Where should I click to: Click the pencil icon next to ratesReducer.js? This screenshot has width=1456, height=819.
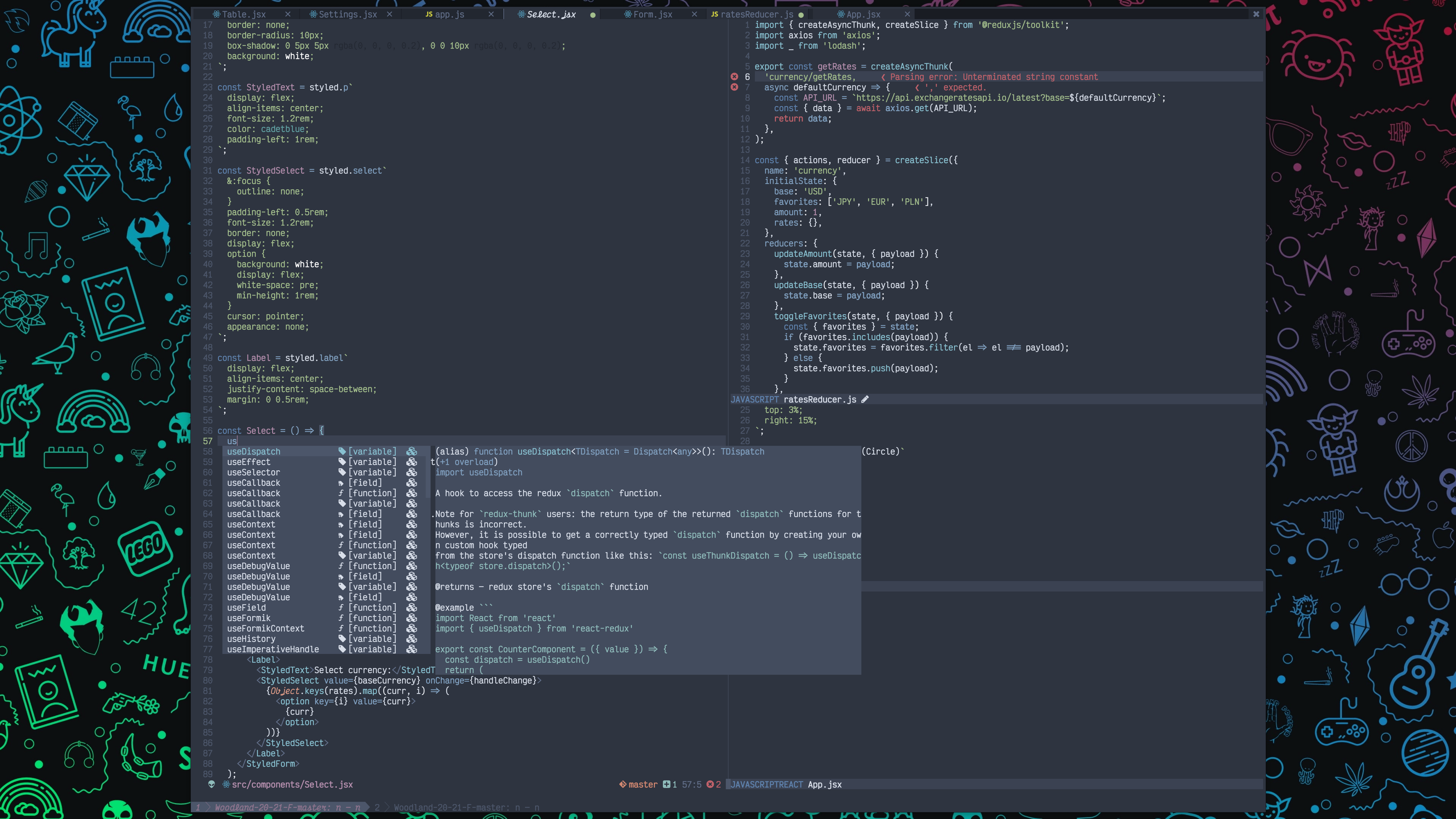point(865,400)
